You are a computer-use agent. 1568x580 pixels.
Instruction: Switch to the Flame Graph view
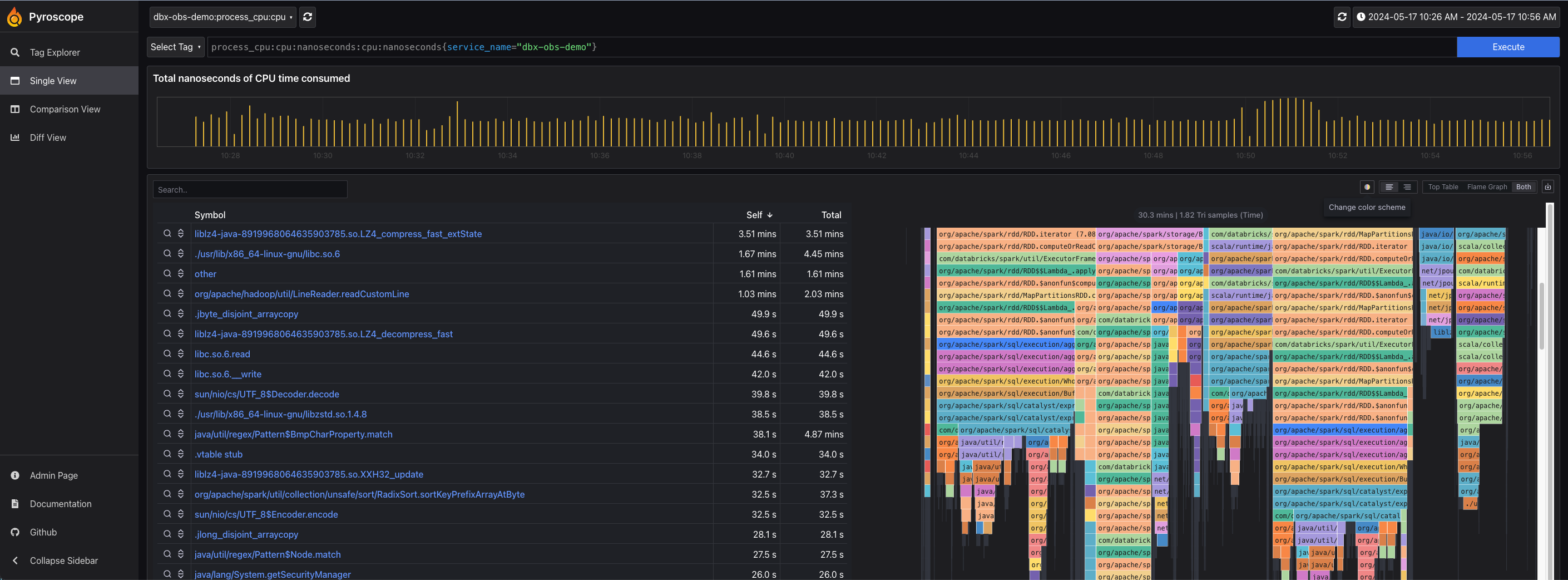pyautogui.click(x=1487, y=187)
